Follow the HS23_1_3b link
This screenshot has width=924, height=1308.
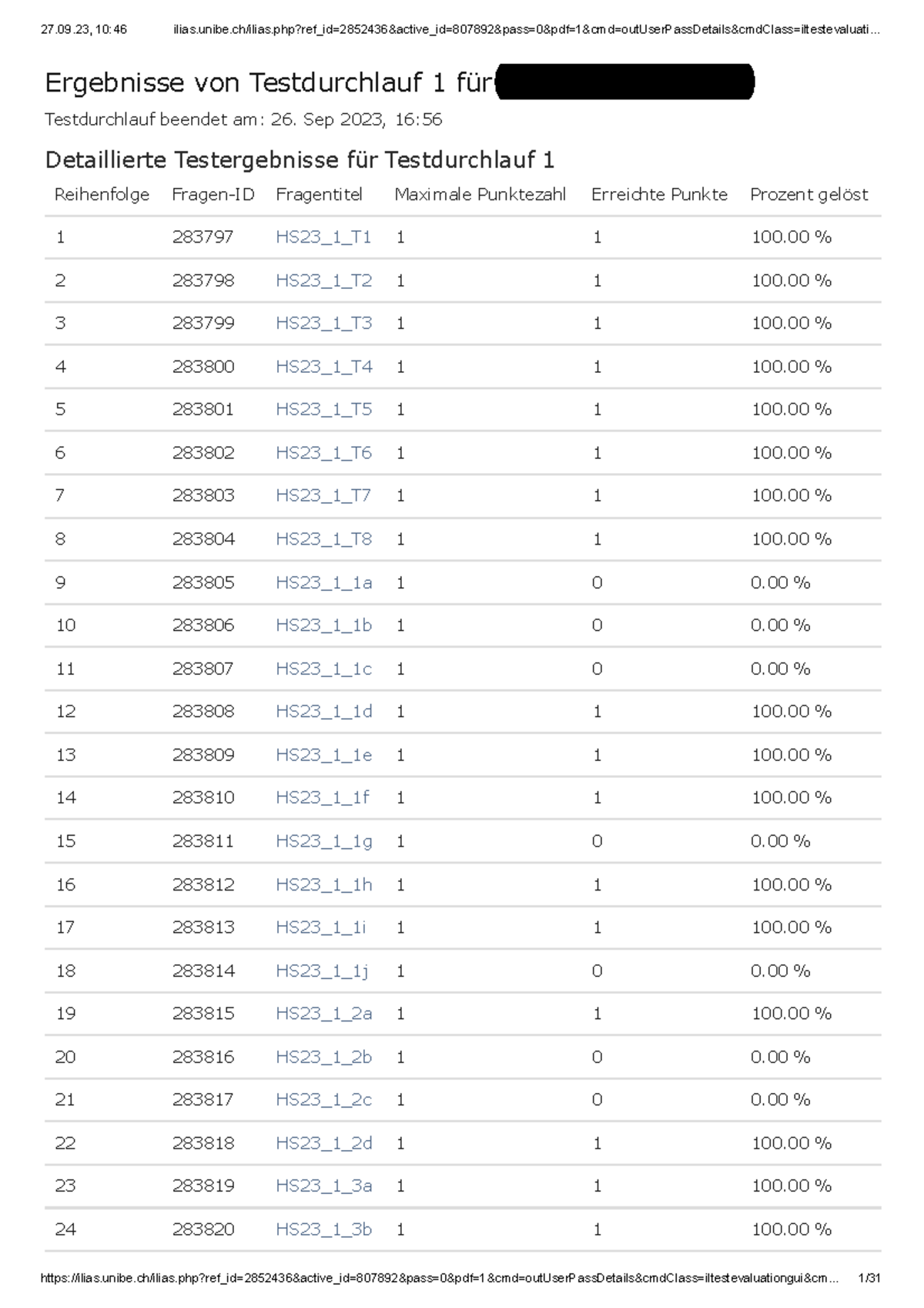(x=323, y=1229)
